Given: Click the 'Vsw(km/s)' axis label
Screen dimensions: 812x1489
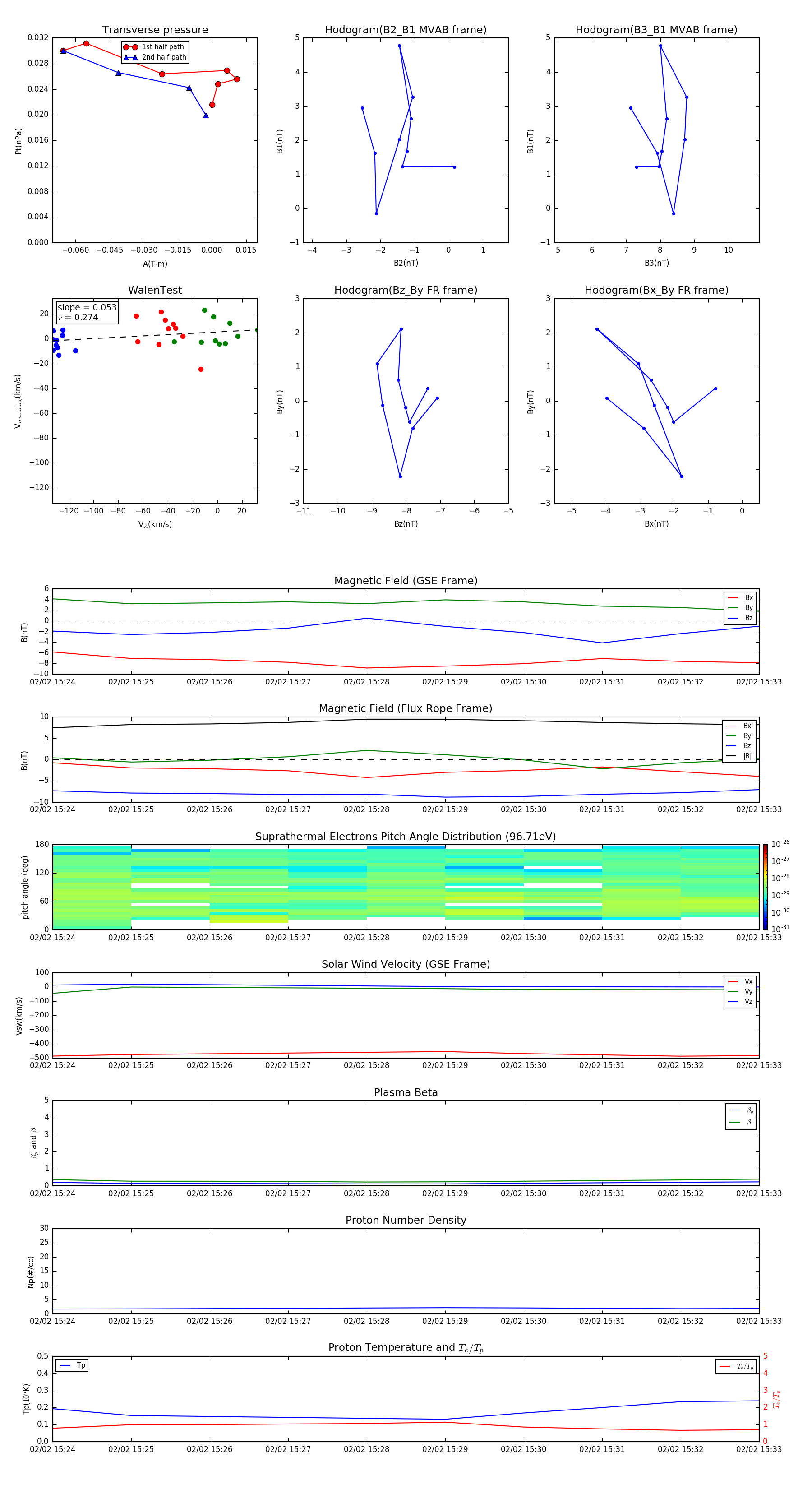Looking at the screenshot, I should 18,1016.
